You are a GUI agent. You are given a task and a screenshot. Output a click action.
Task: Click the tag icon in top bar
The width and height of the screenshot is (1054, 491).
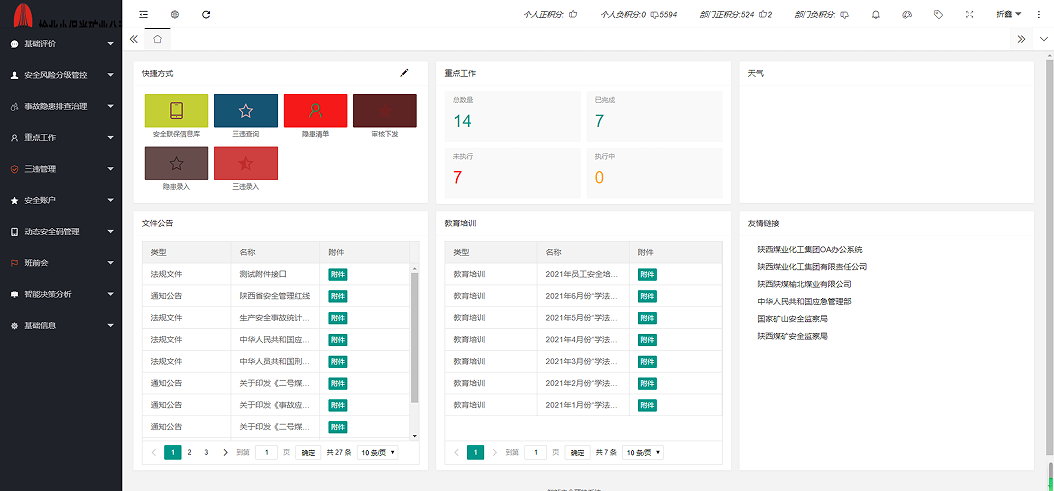[938, 14]
